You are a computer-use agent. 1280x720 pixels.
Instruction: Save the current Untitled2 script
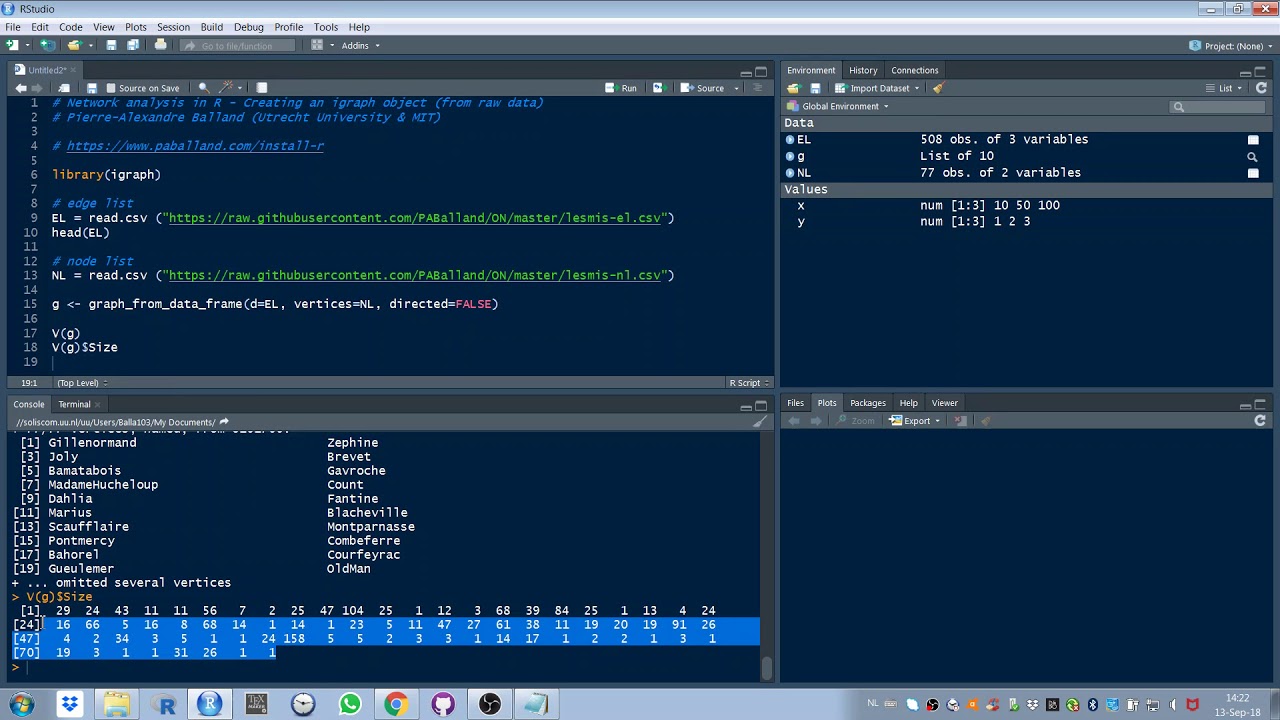tap(91, 88)
